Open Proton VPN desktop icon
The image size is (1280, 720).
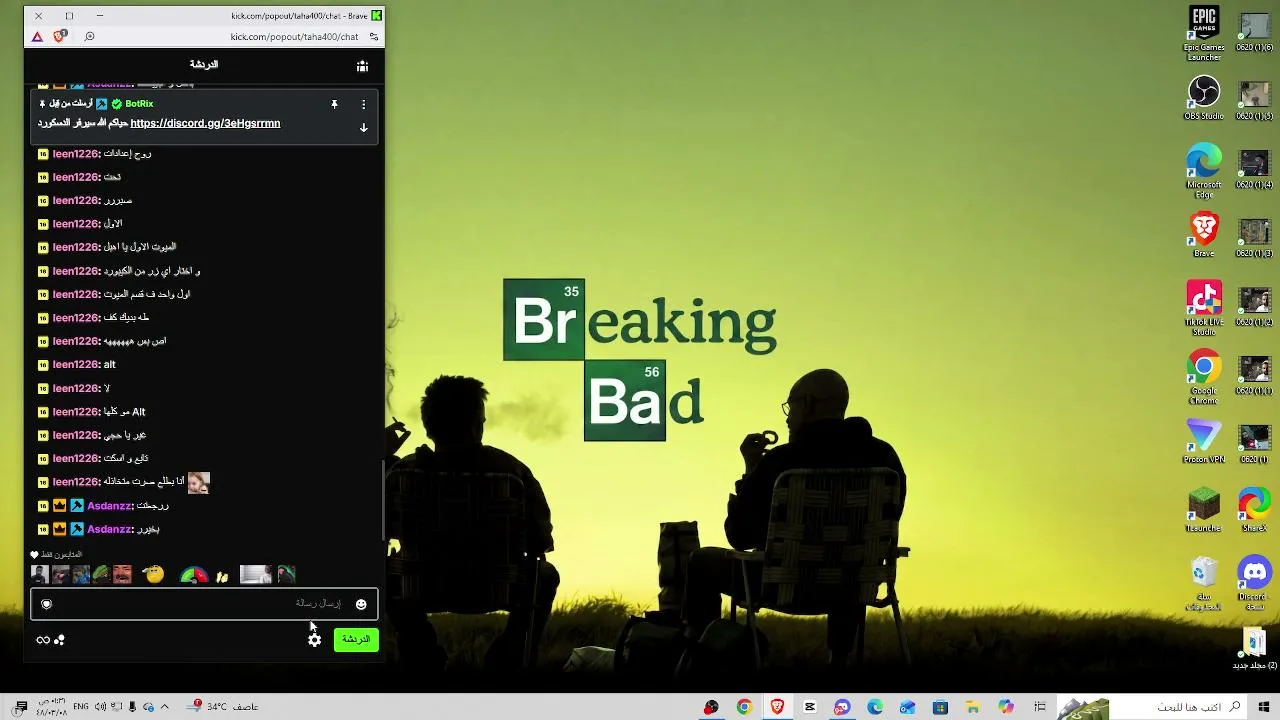[x=1204, y=441]
